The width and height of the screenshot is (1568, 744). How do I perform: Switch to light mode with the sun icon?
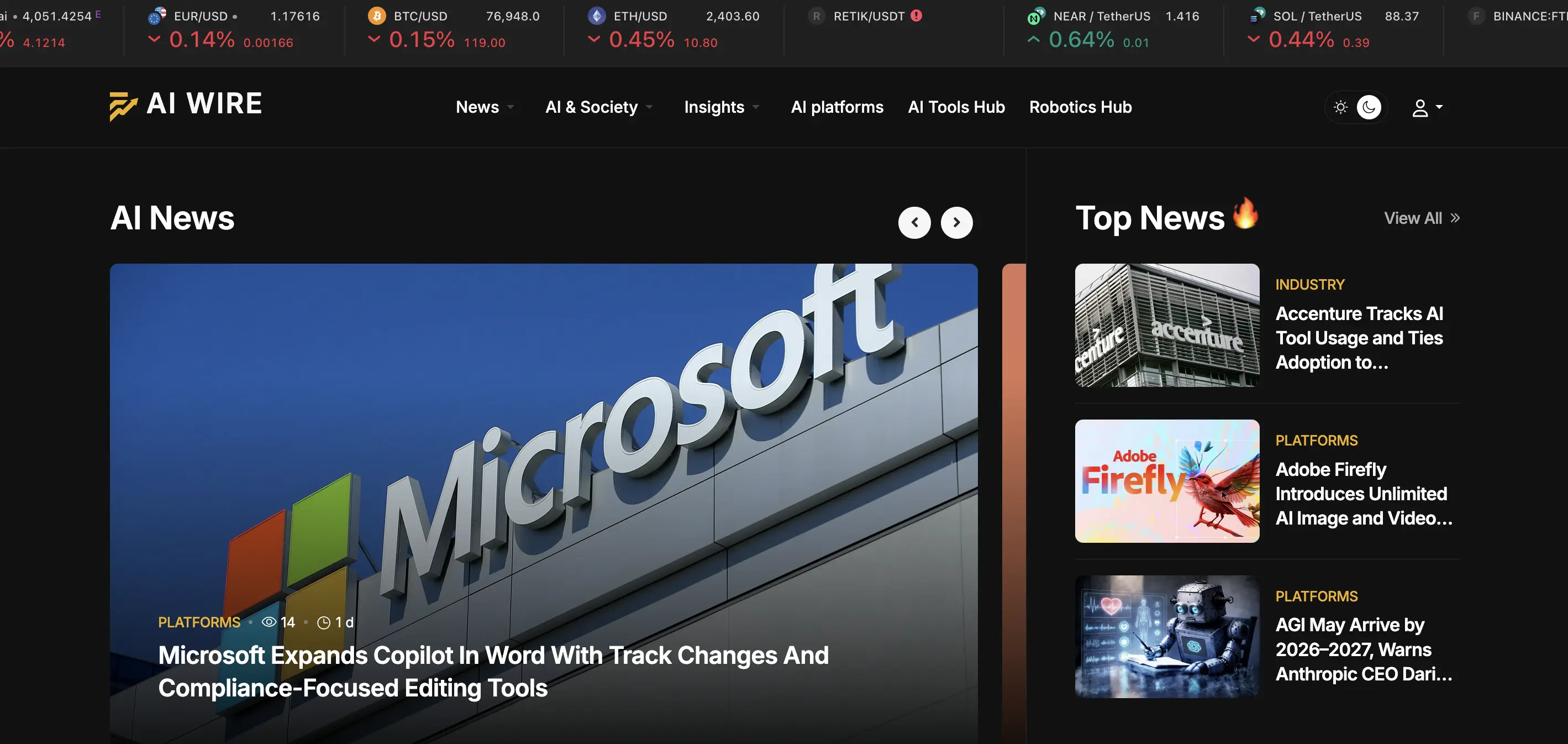[x=1341, y=107]
